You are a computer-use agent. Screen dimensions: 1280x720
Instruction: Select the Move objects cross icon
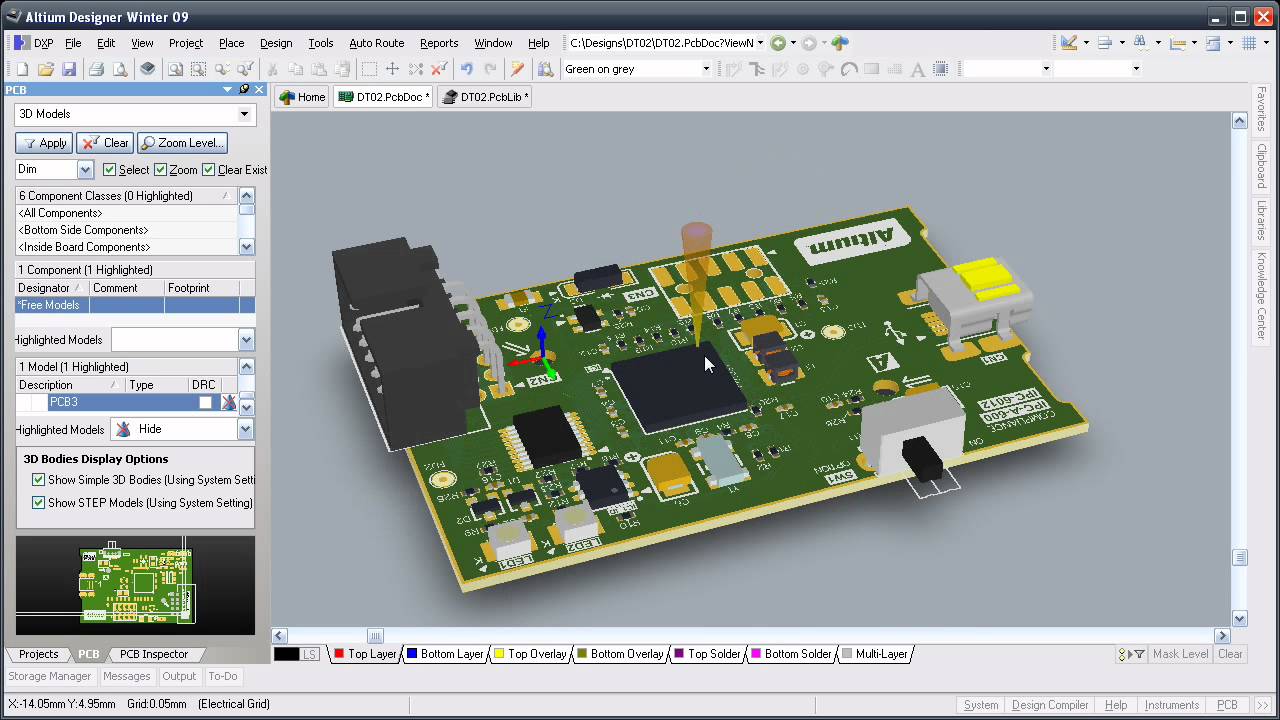click(392, 68)
